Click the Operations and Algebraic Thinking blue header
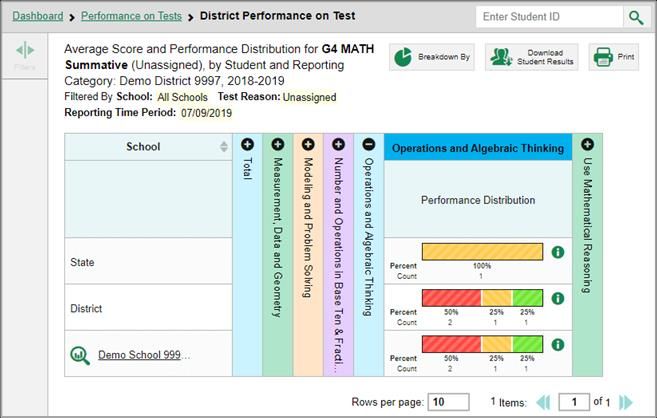 pos(478,147)
